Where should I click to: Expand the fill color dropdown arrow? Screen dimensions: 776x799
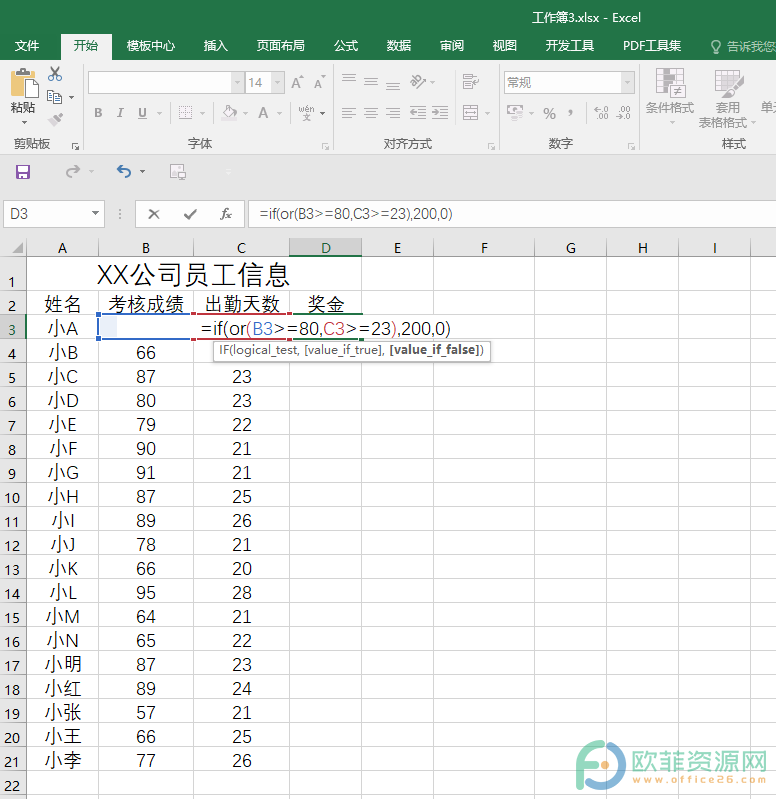[x=246, y=113]
